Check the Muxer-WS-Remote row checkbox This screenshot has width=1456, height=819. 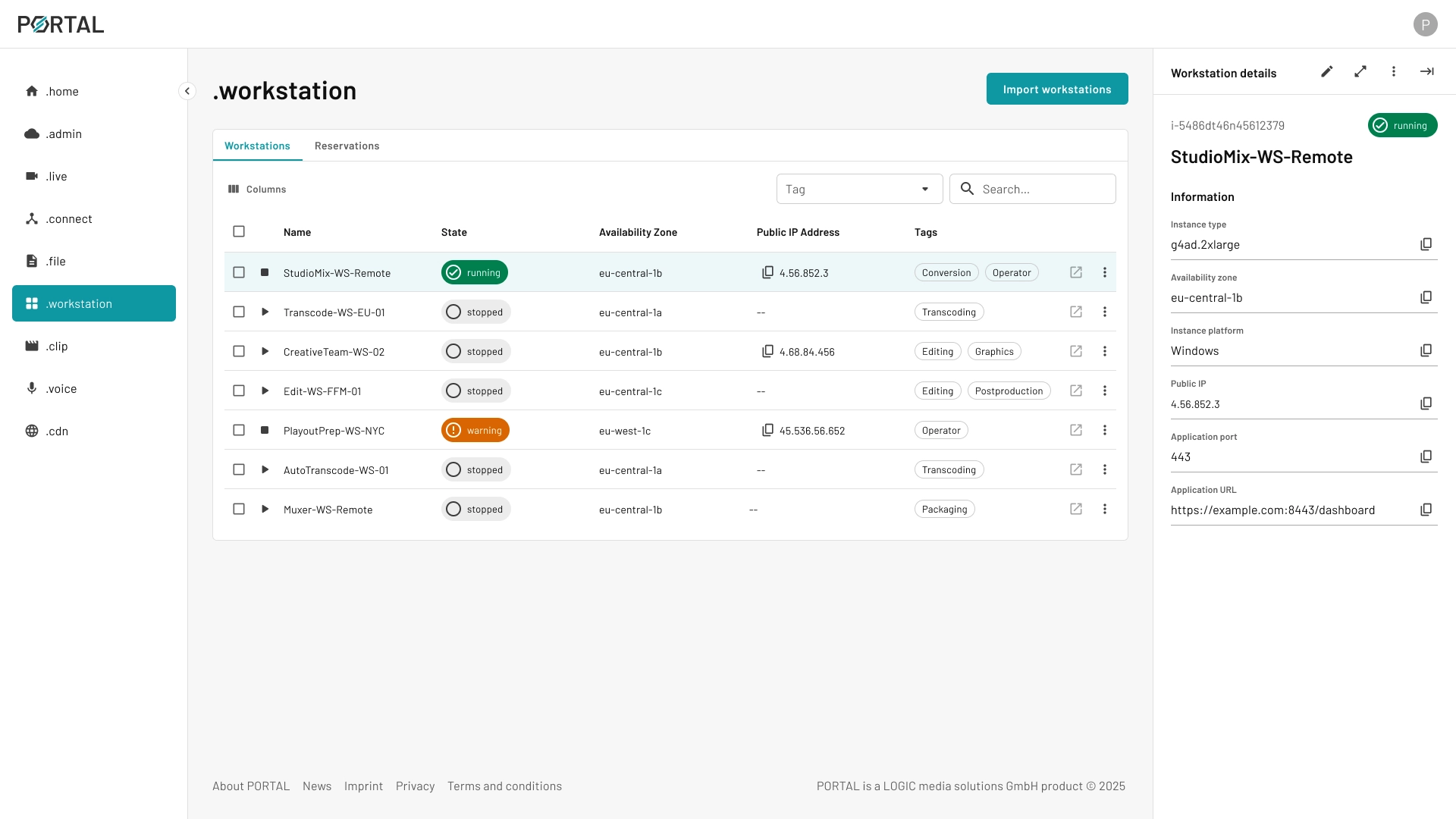click(x=239, y=509)
